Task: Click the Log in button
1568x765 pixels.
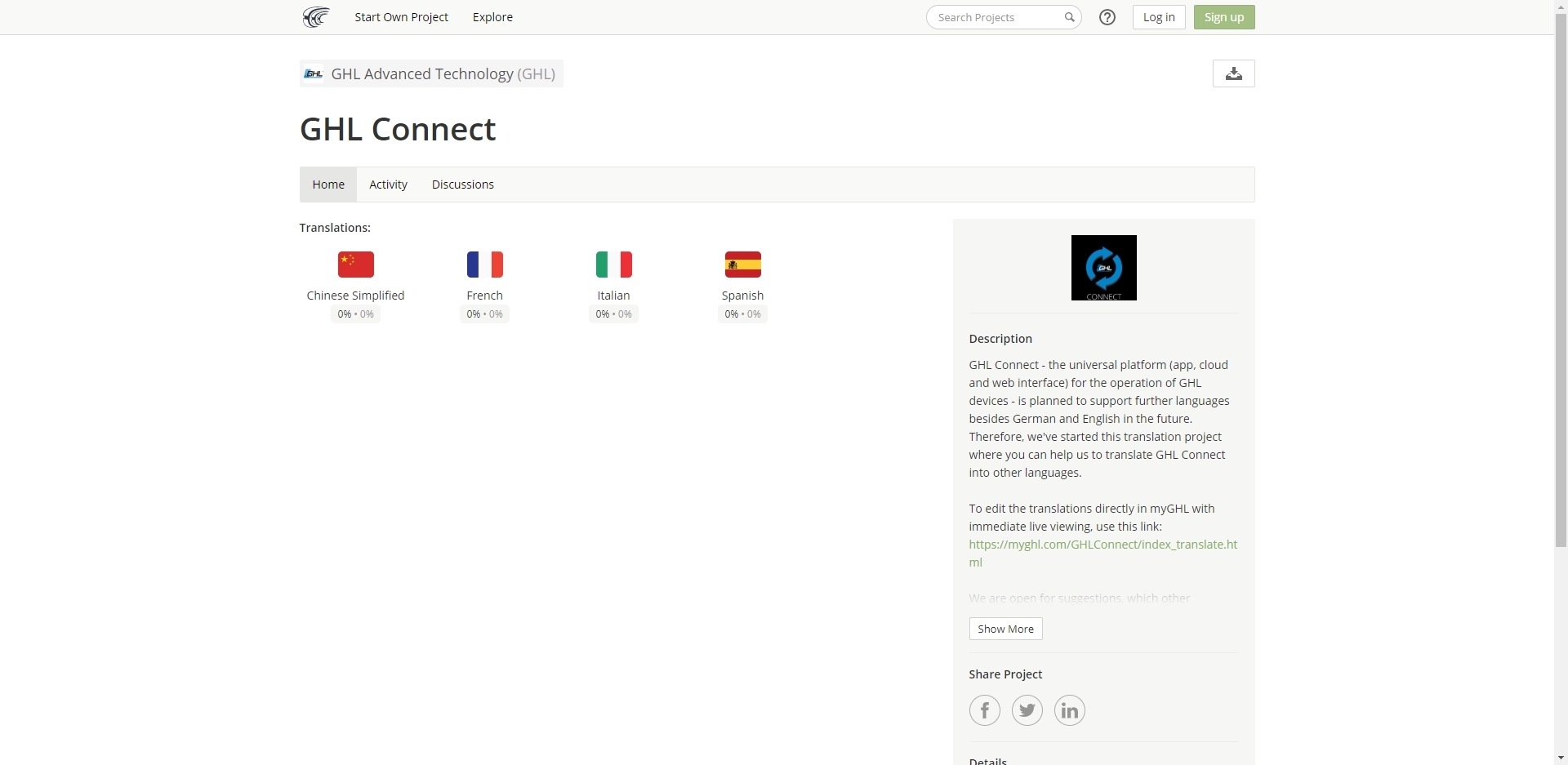Action: (1158, 17)
